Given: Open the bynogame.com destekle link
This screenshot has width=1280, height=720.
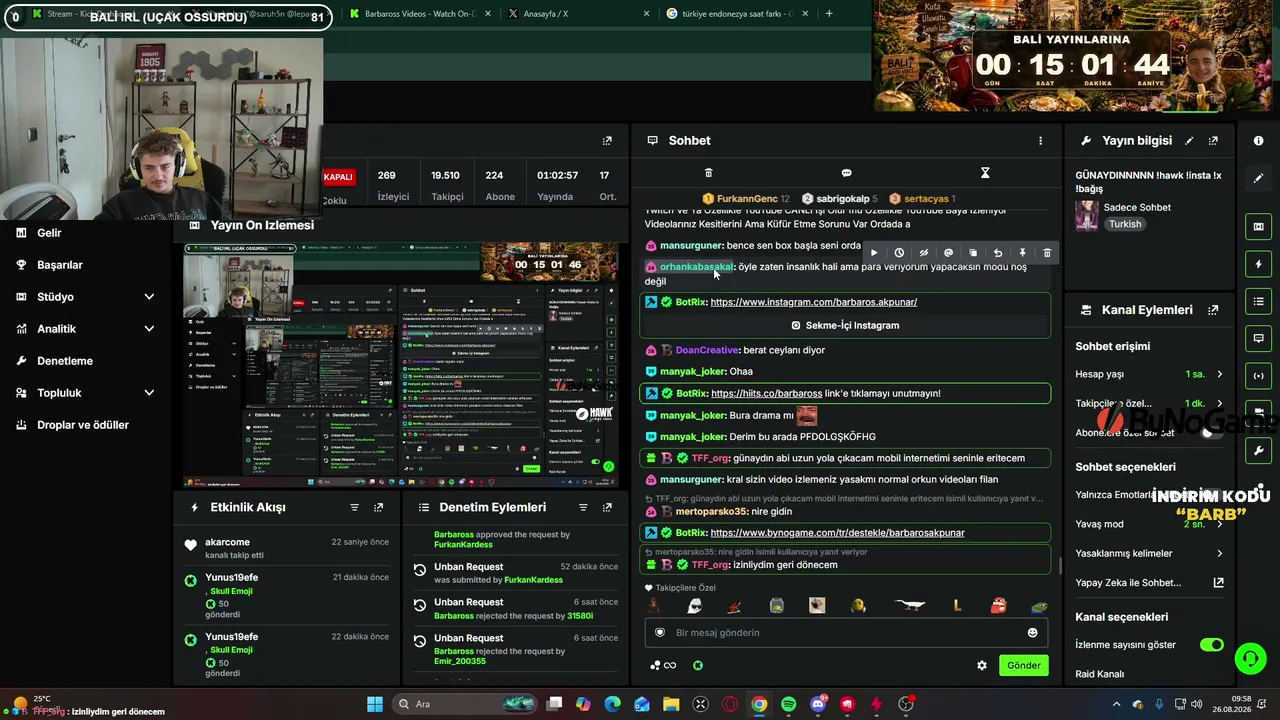Looking at the screenshot, I should coord(837,533).
